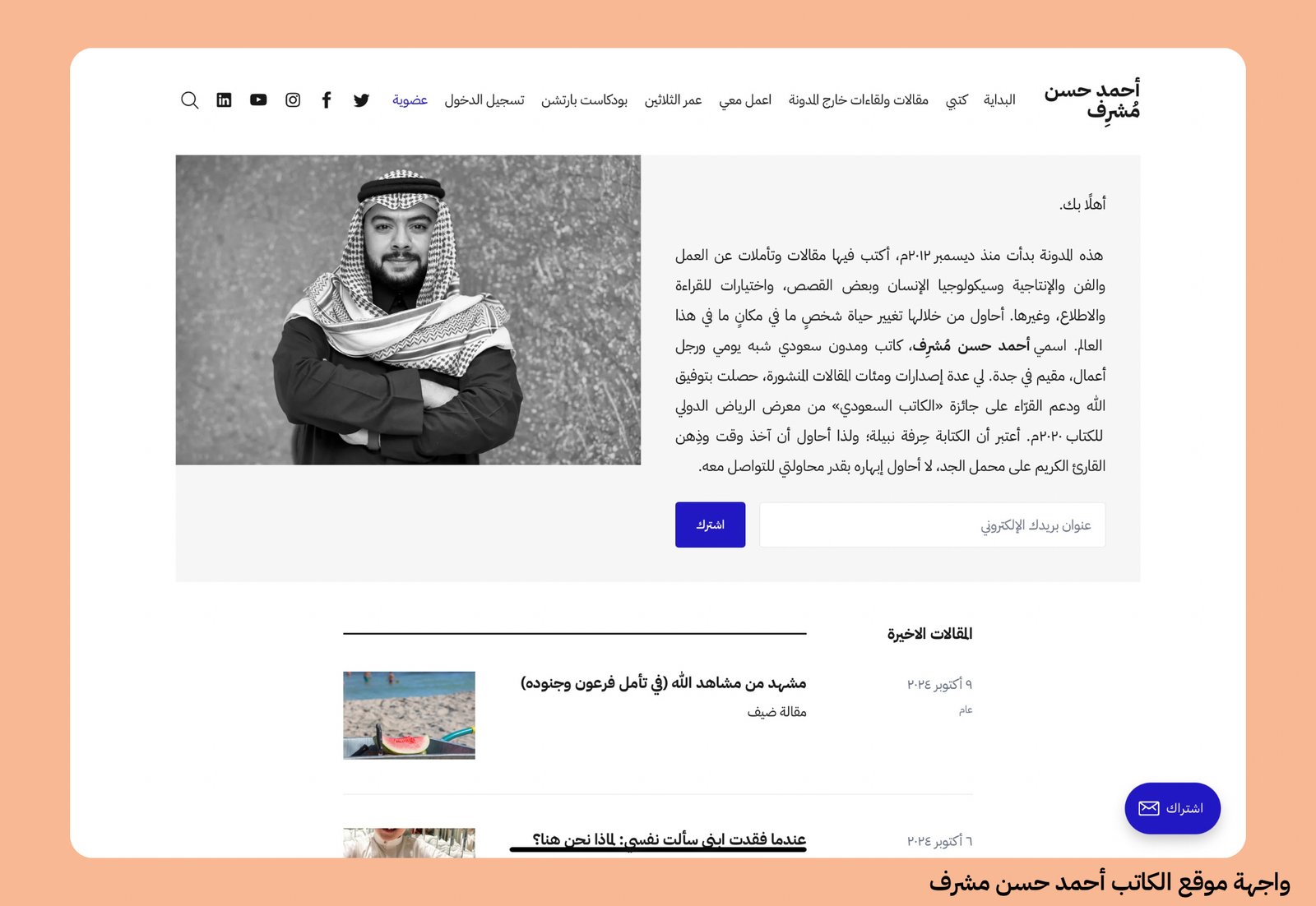The image size is (1316, 906).
Task: Visit the Instagram icon link
Action: tap(293, 100)
